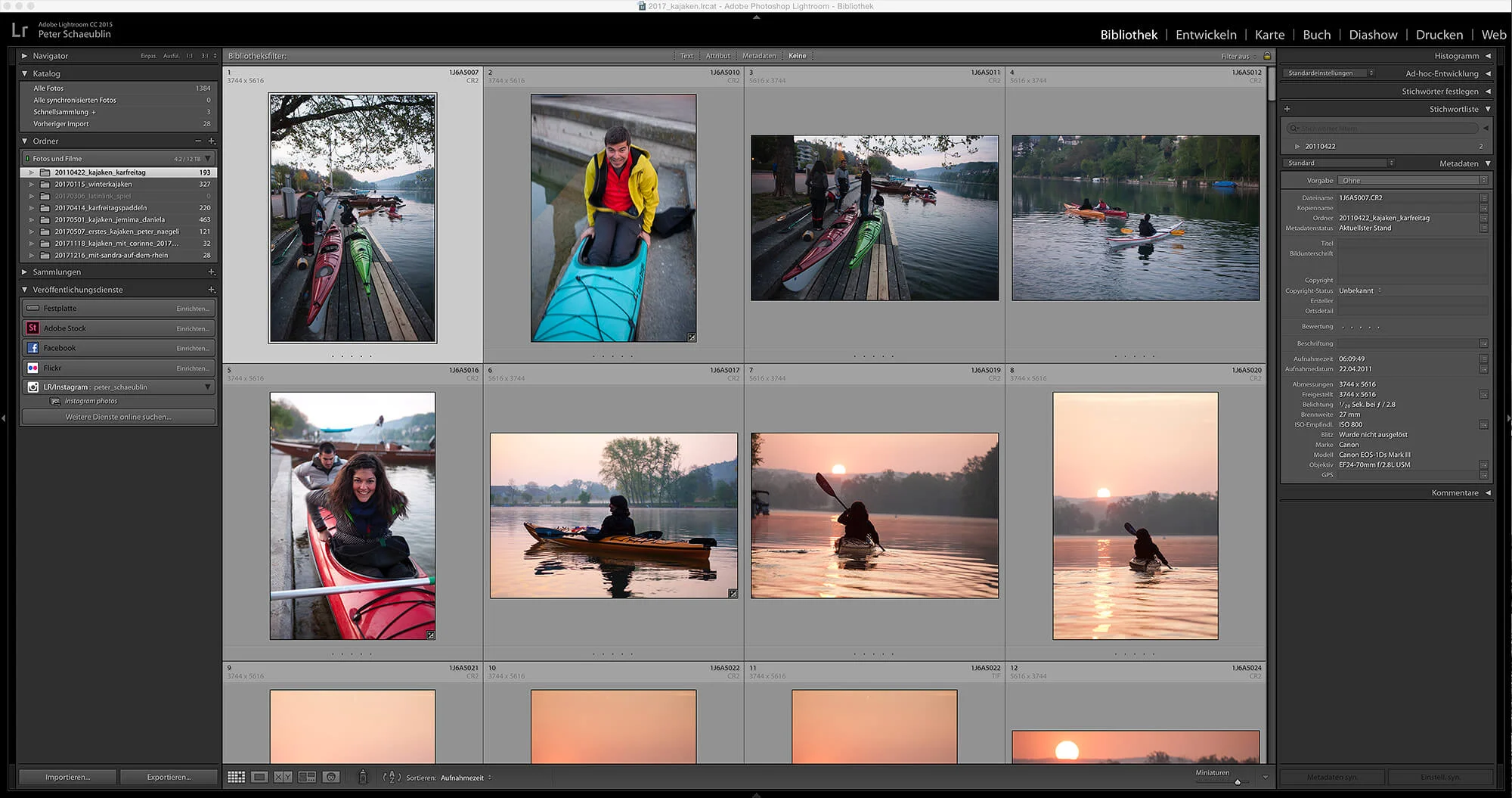Open the Buch module
This screenshot has height=798, width=1512.
click(x=1317, y=35)
